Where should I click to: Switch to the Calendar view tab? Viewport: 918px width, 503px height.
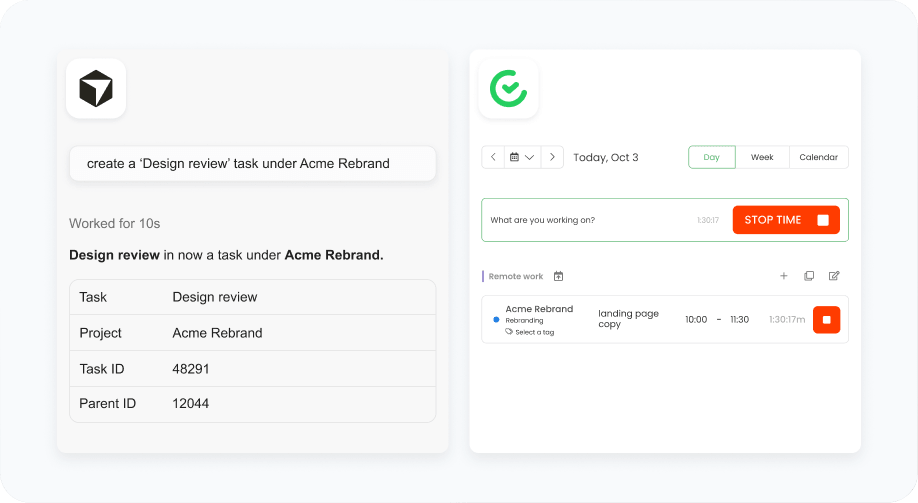coord(818,157)
